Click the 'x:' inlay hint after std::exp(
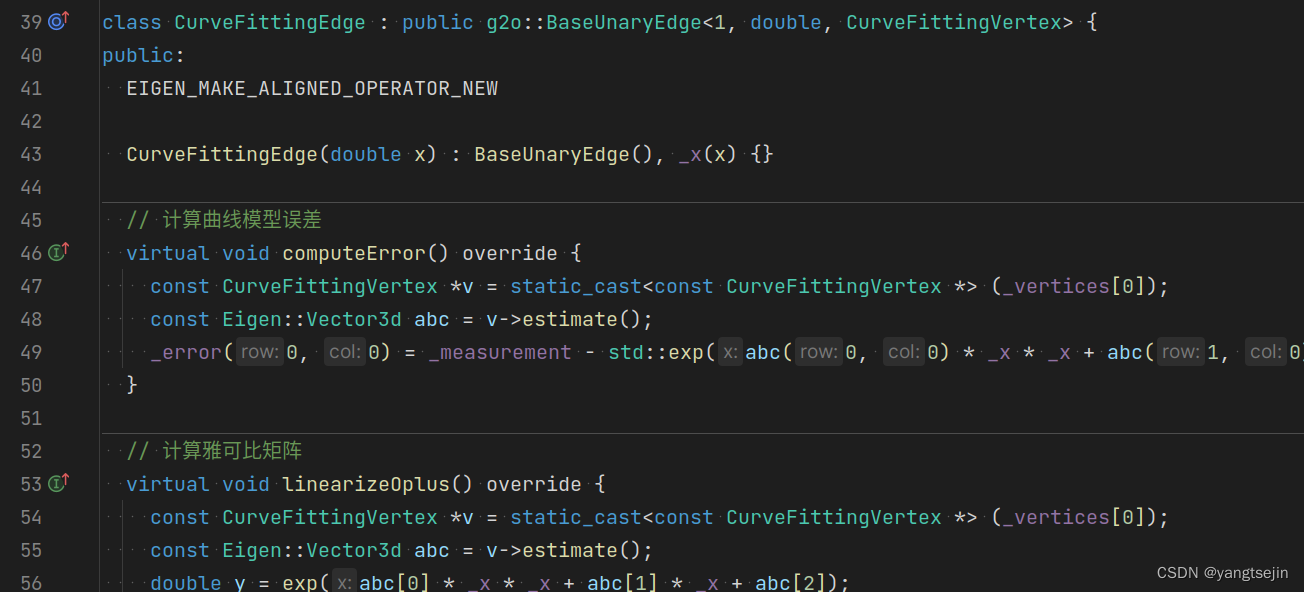 pos(731,352)
